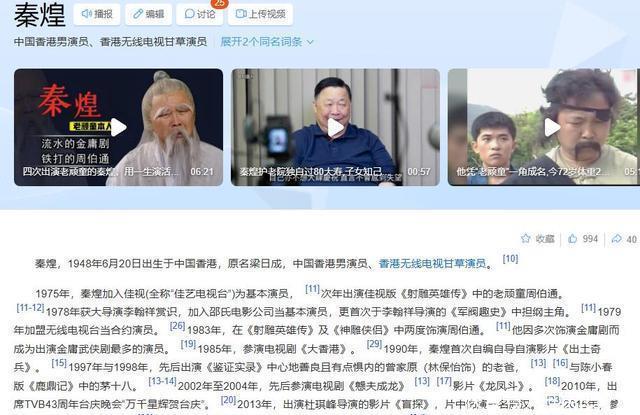The height and width of the screenshot is (415, 640).
Task: Click the 秦煌 page title heading
Action: tap(40, 15)
